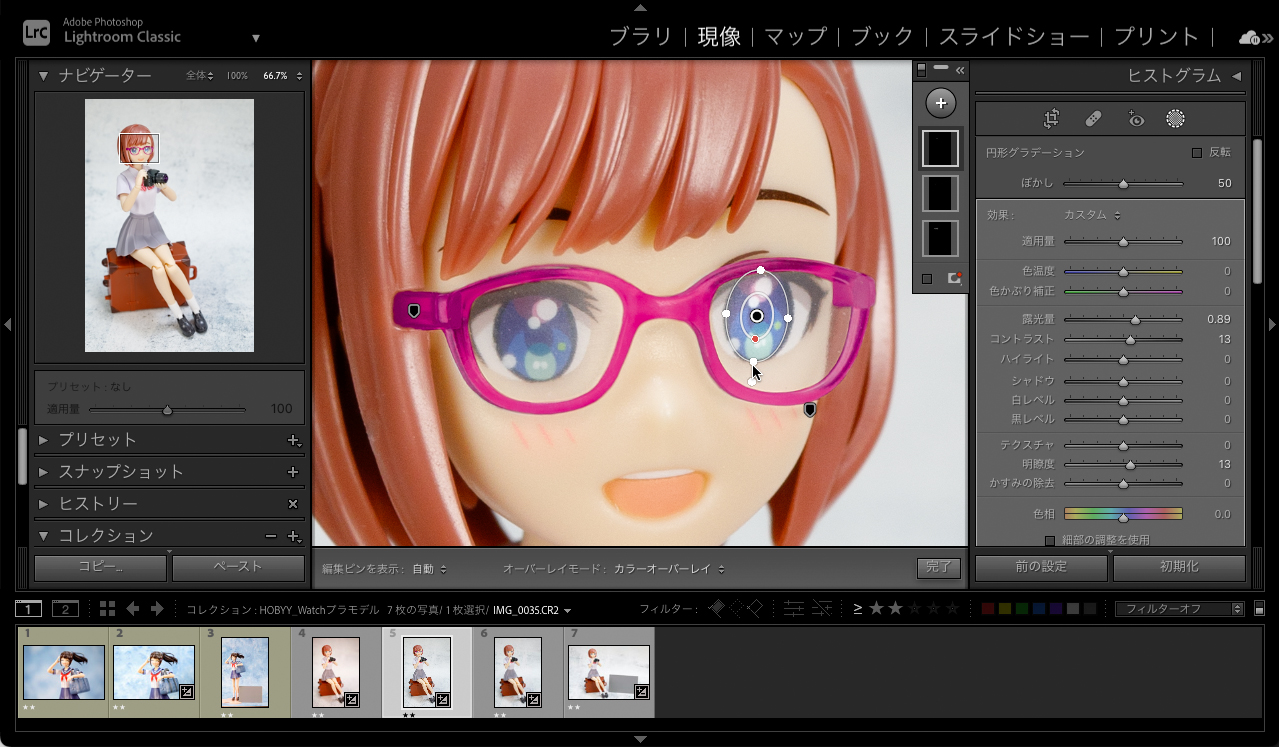Add a new preset with plus icon
The image size is (1279, 747).
click(x=293, y=440)
